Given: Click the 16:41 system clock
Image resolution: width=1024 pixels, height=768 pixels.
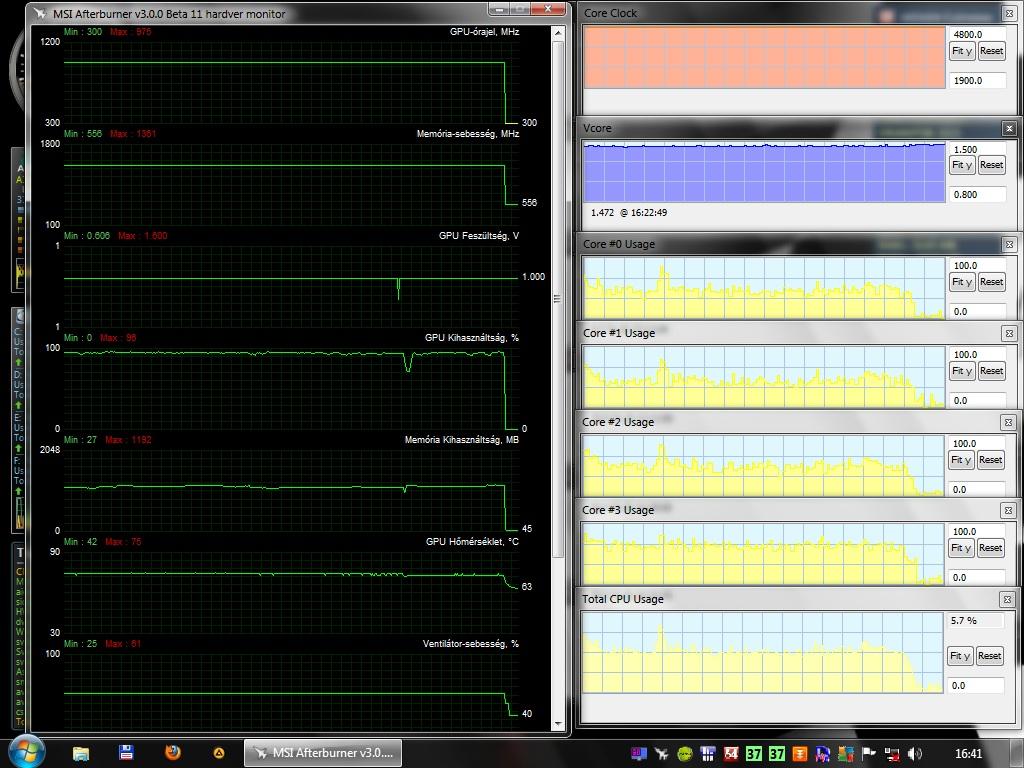Looking at the screenshot, I should pos(968,754).
